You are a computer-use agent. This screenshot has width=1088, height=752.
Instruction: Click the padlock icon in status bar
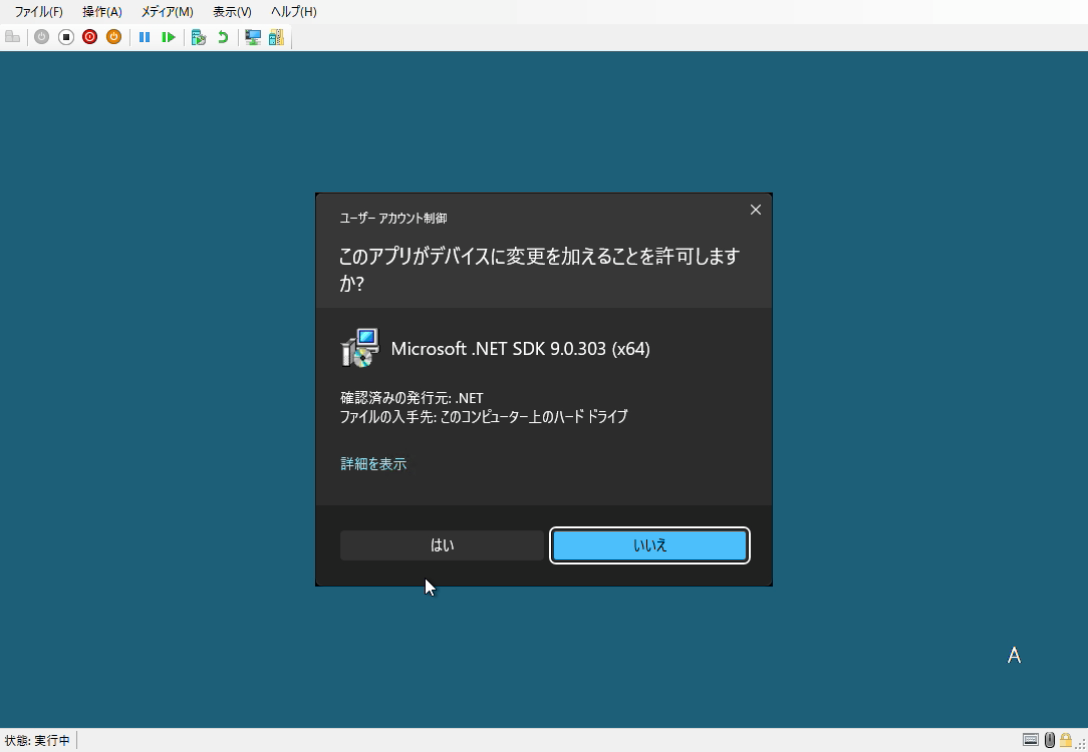point(1065,740)
